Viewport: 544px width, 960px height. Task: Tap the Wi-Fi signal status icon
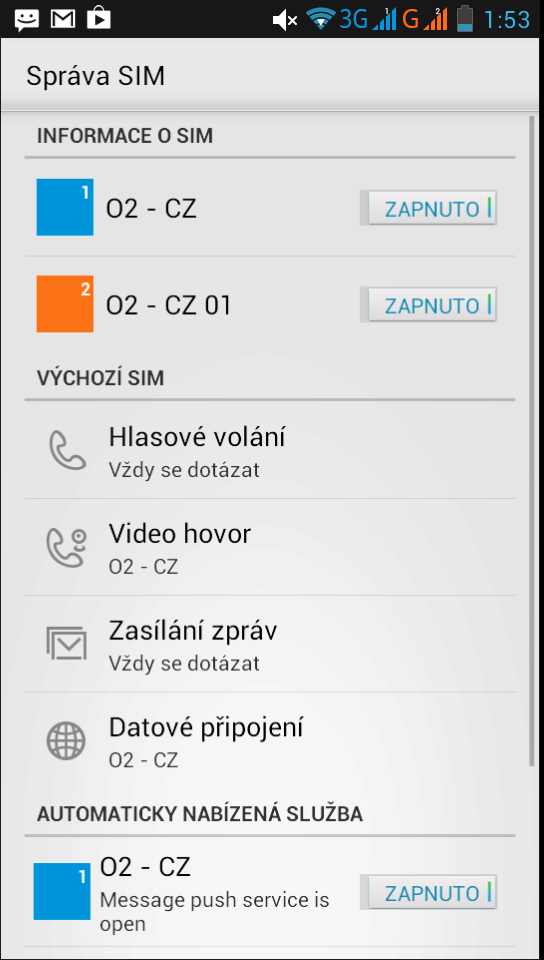(x=319, y=19)
